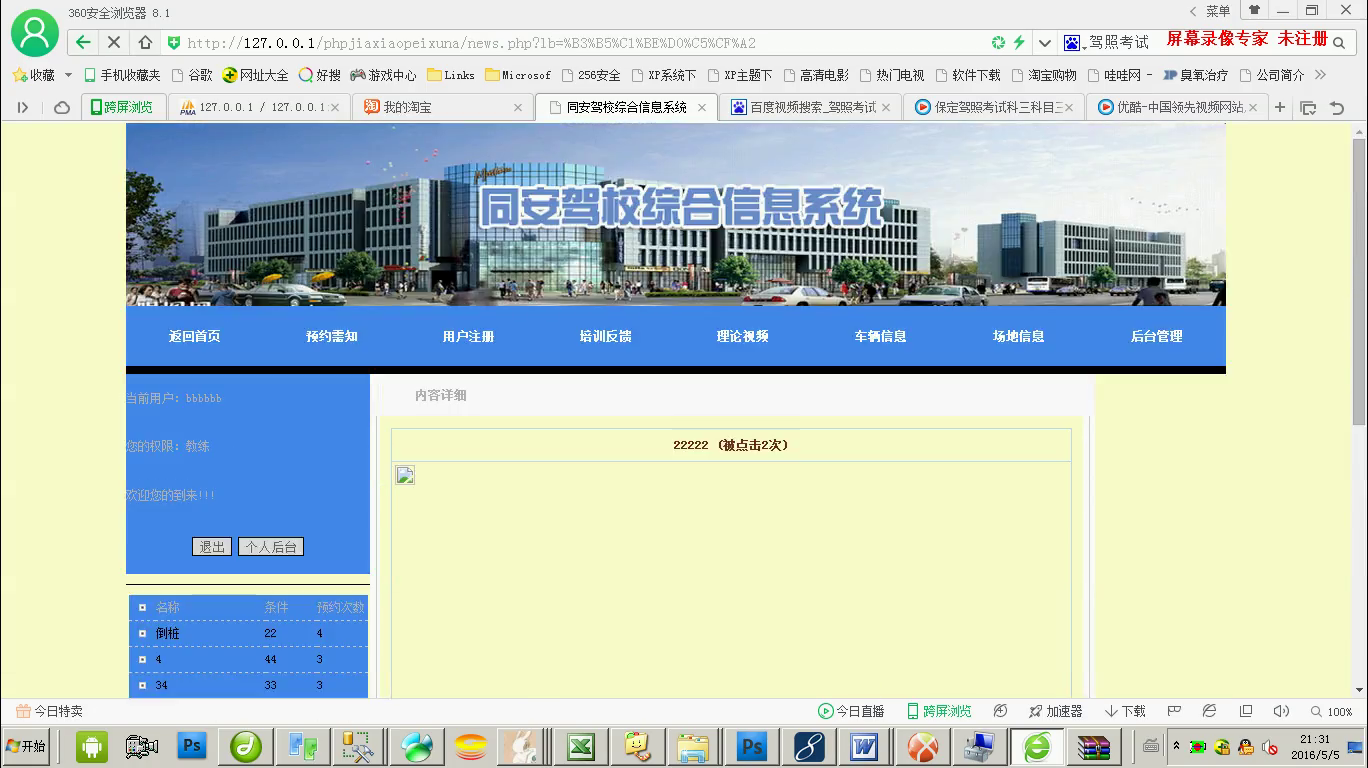Viewport: 1368px width, 768px height.
Task: Select 用户注册 in the navigation bar
Action: coord(468,336)
